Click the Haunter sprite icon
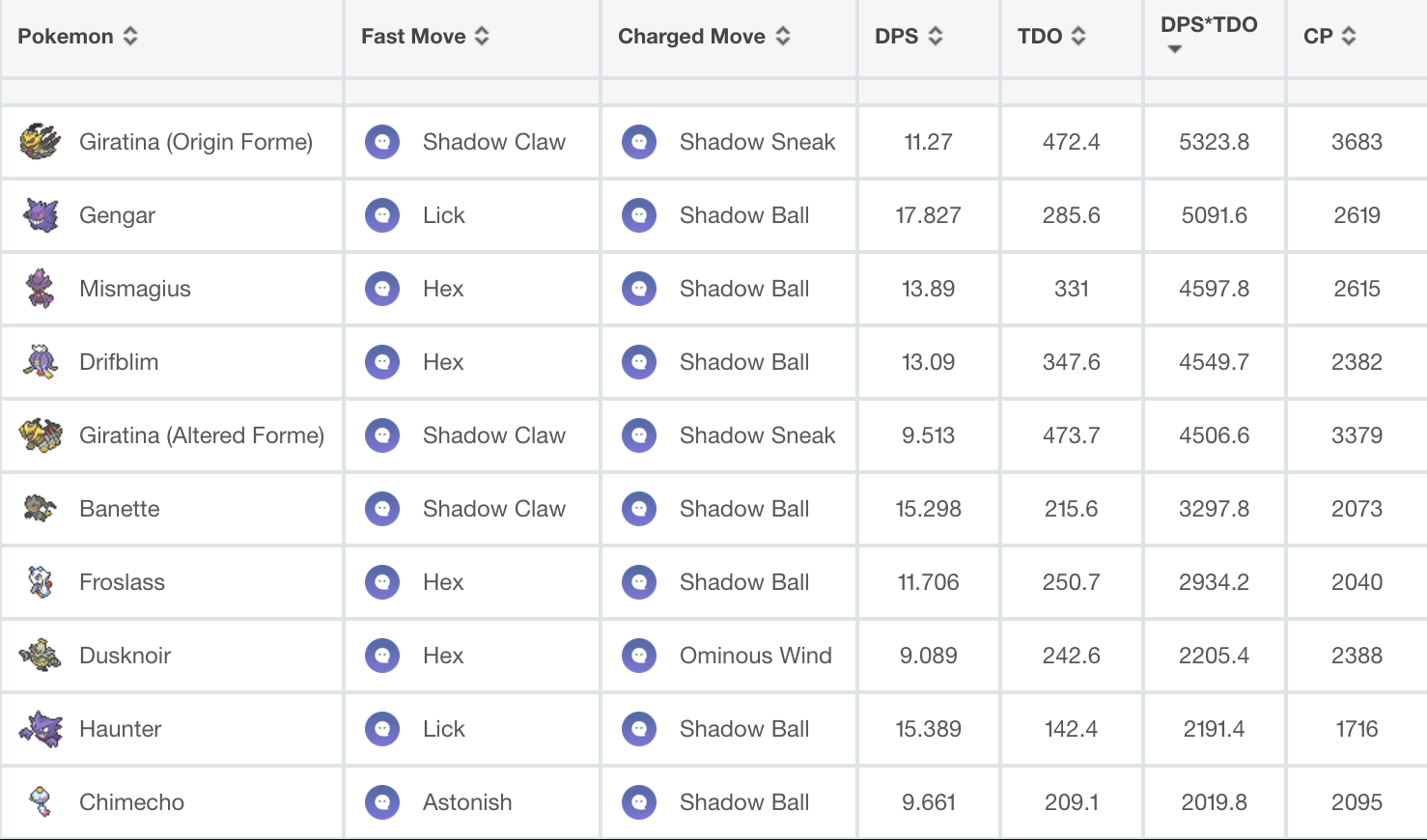Viewport: 1427px width, 840px height. click(40, 729)
